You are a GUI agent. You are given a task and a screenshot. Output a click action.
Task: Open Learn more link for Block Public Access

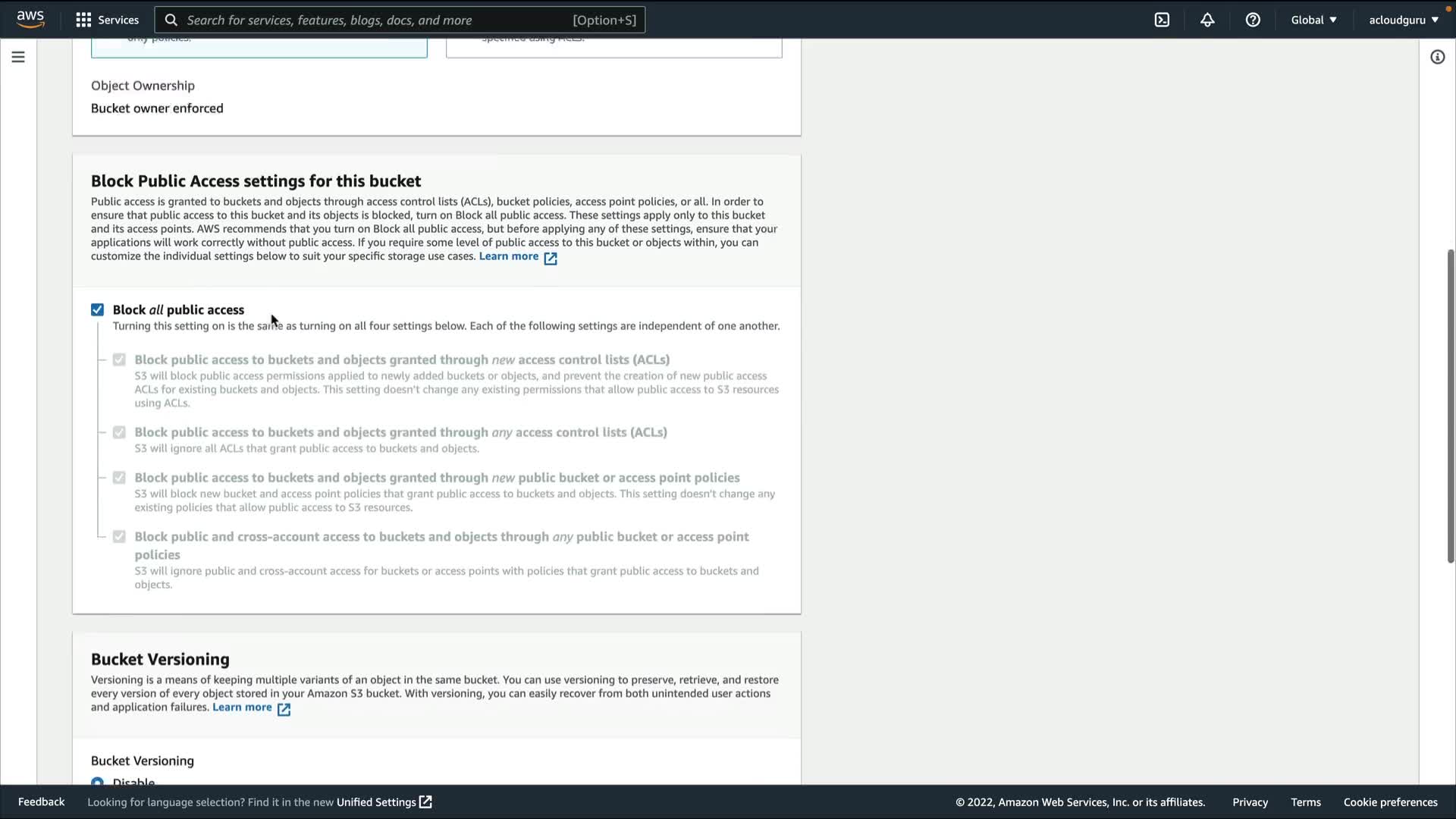[x=509, y=256]
